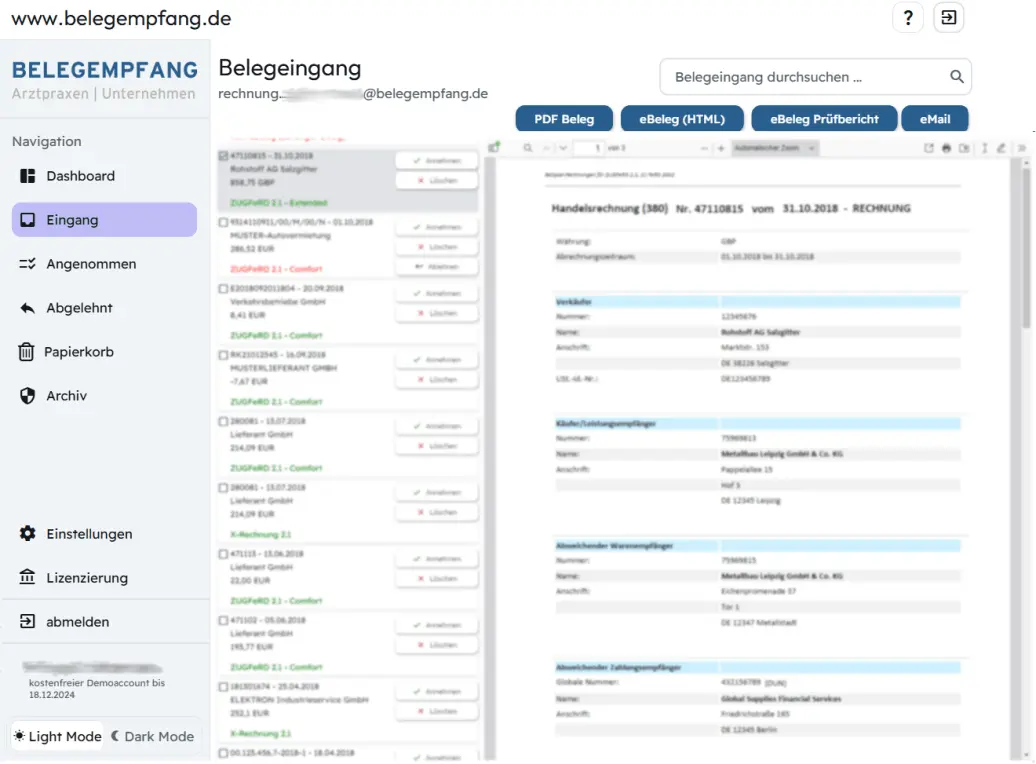The height and width of the screenshot is (764, 1036).
Task: Open find-in-document in the PDF viewer
Action: pos(528,148)
